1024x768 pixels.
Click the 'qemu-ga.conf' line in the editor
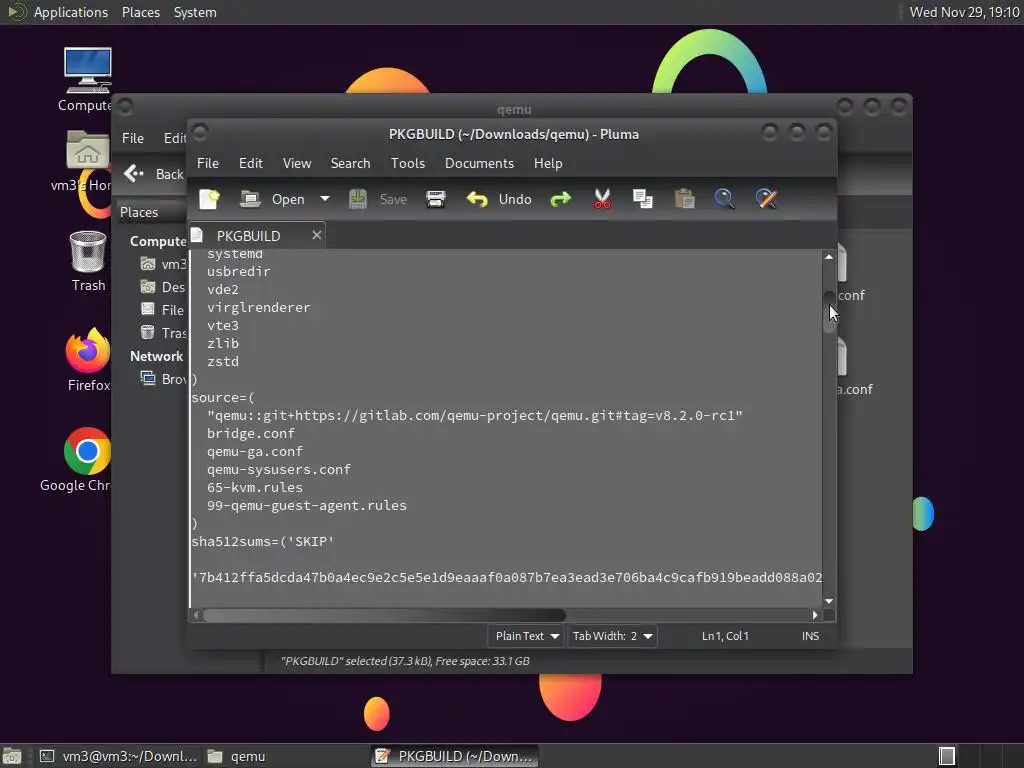coord(255,452)
